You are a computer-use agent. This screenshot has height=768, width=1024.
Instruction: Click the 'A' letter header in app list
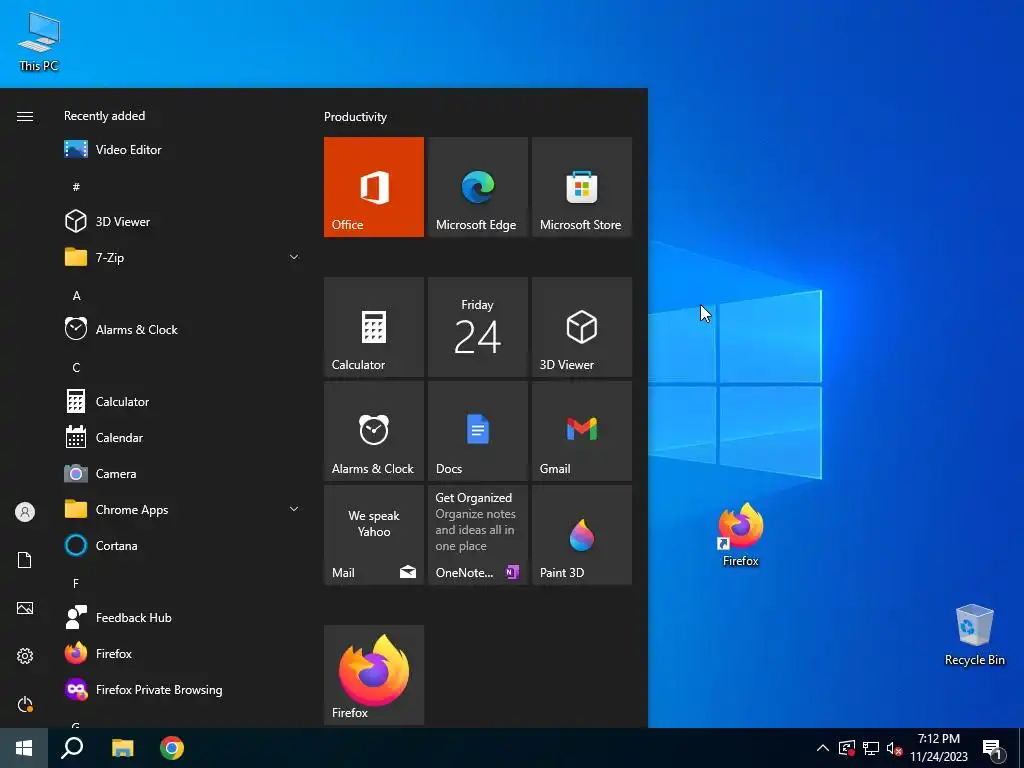(76, 295)
